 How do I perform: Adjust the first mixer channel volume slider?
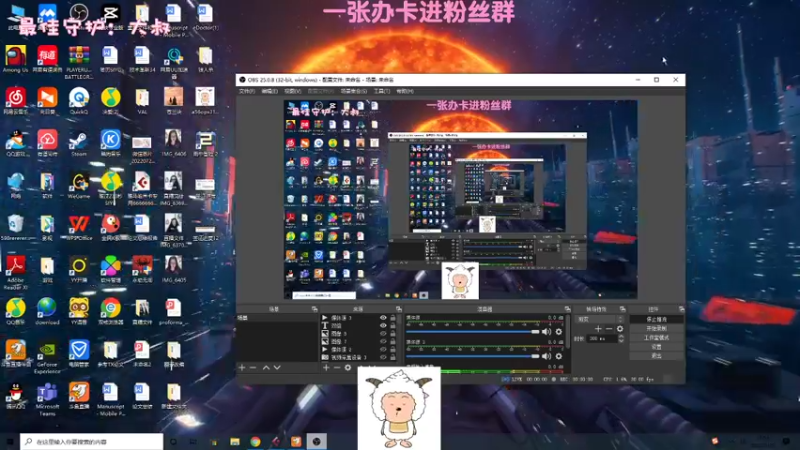pos(472,332)
